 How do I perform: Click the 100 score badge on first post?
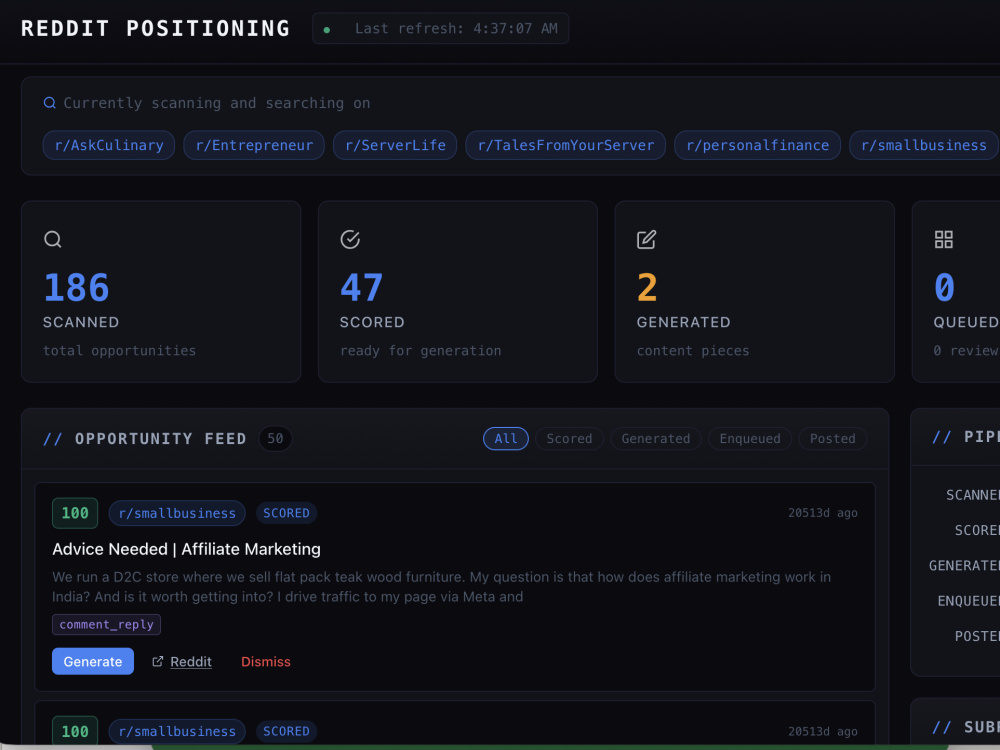(x=75, y=513)
